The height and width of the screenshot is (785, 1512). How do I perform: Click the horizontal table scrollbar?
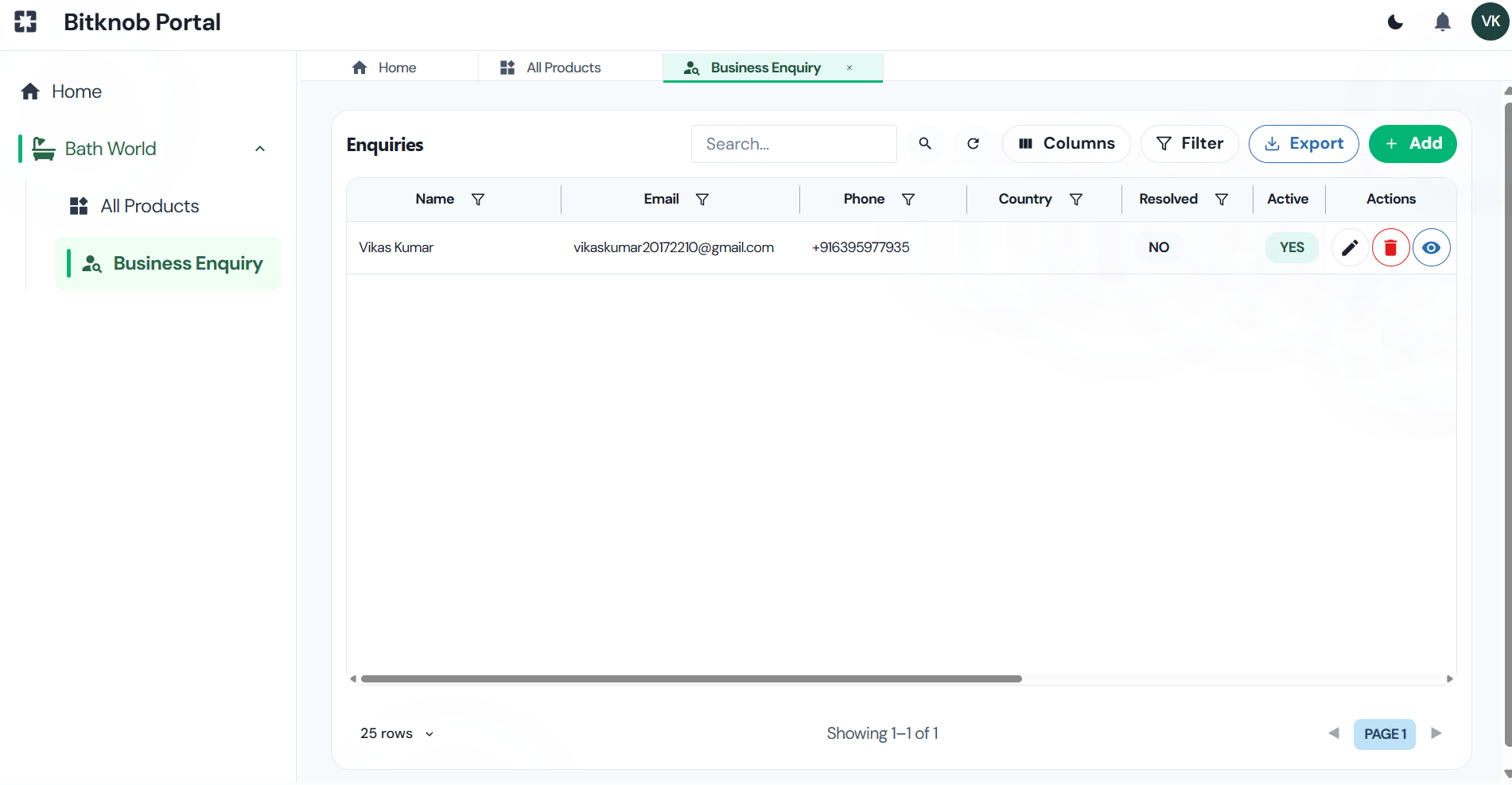(x=691, y=679)
